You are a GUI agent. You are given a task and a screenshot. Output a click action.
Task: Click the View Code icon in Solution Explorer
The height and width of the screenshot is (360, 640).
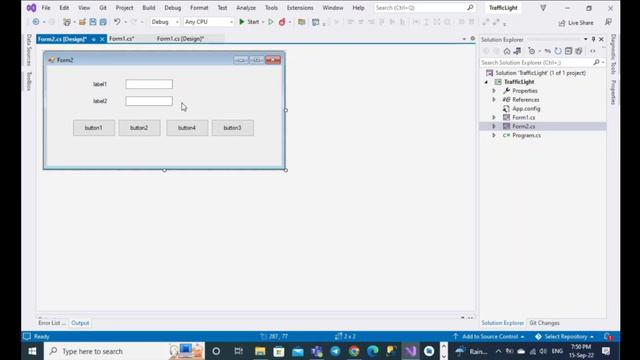tap(593, 51)
